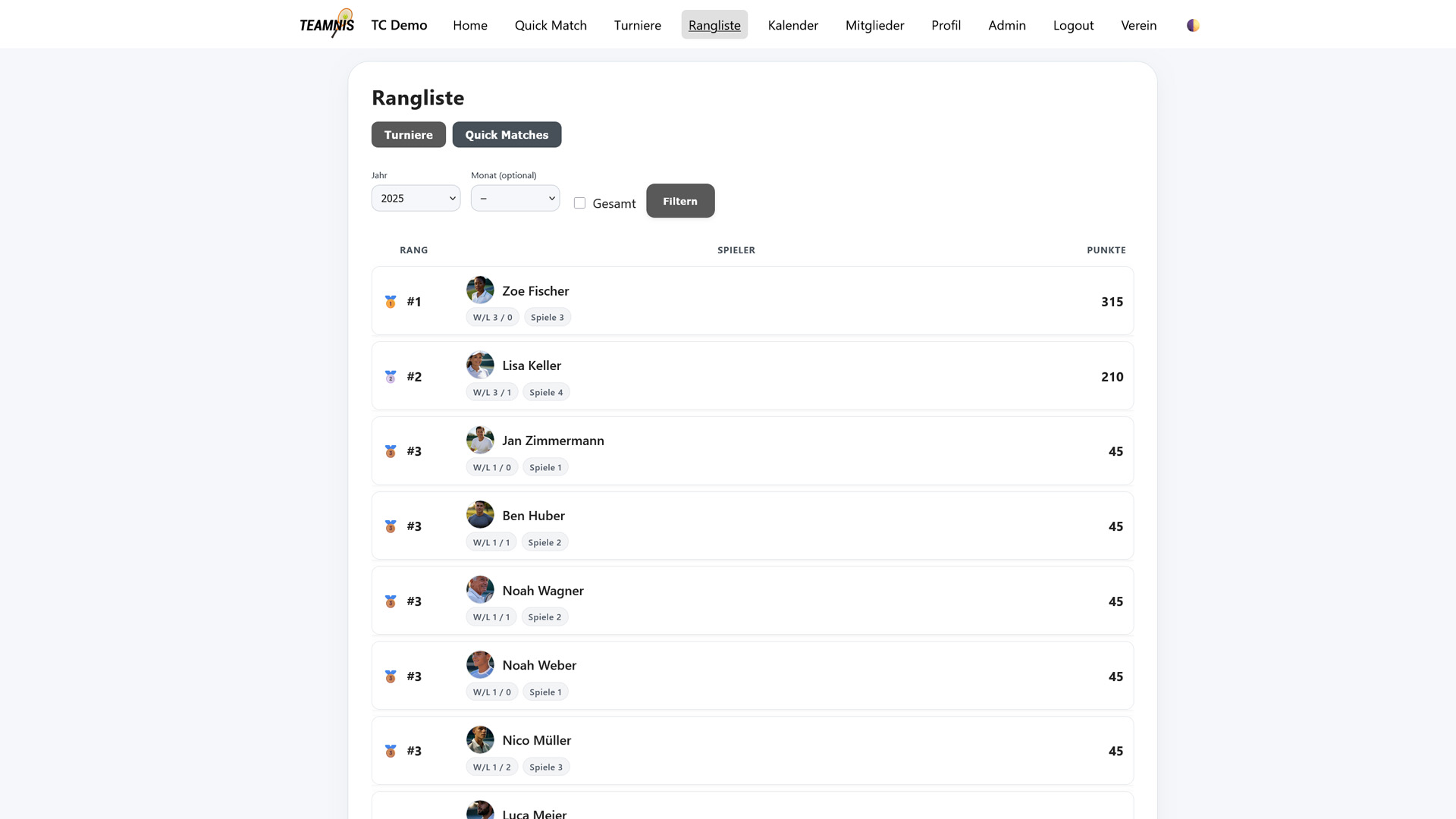1456x819 pixels.
Task: Click Zoe Fischer's avatar picture
Action: tap(480, 290)
